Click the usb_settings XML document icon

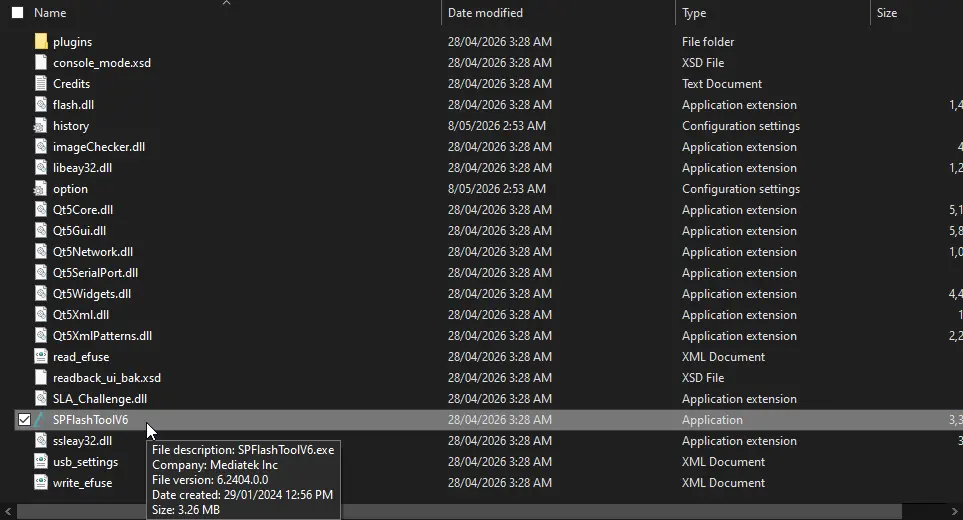tap(41, 462)
